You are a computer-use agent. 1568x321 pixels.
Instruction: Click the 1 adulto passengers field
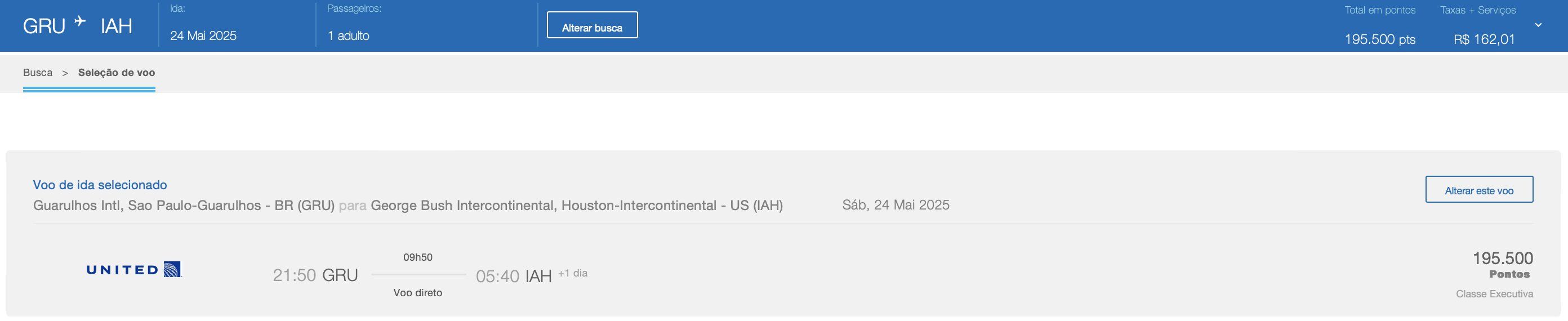pos(348,36)
